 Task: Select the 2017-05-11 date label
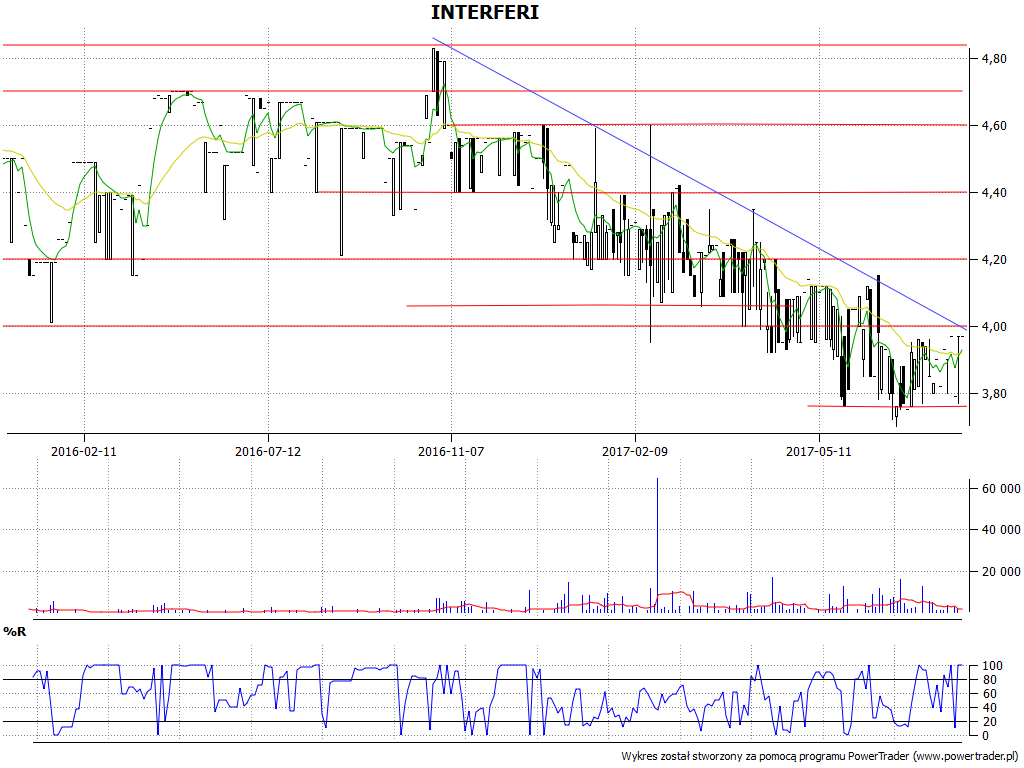pos(819,451)
